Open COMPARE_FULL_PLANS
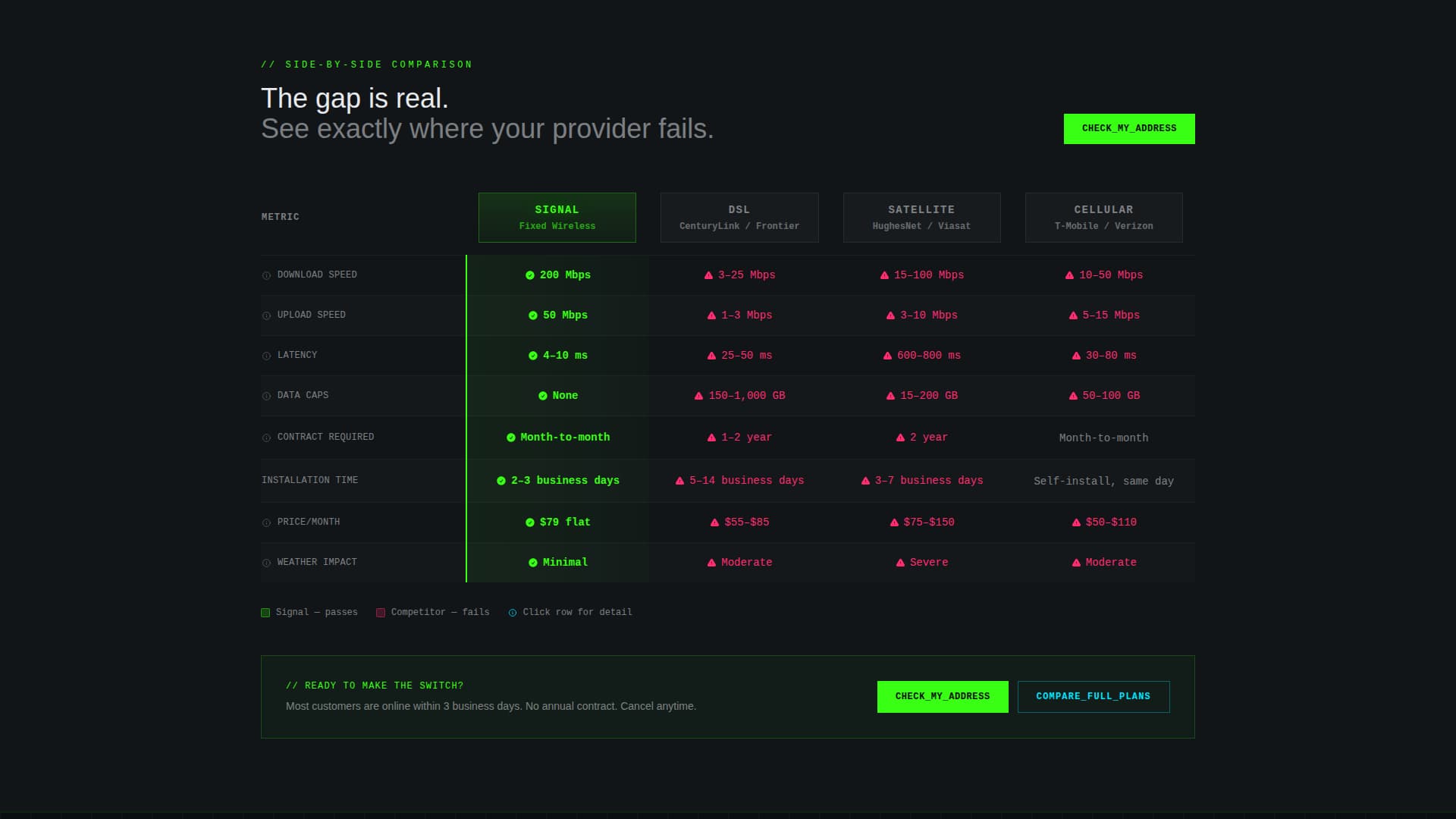Viewport: 1456px width, 819px height. point(1094,697)
